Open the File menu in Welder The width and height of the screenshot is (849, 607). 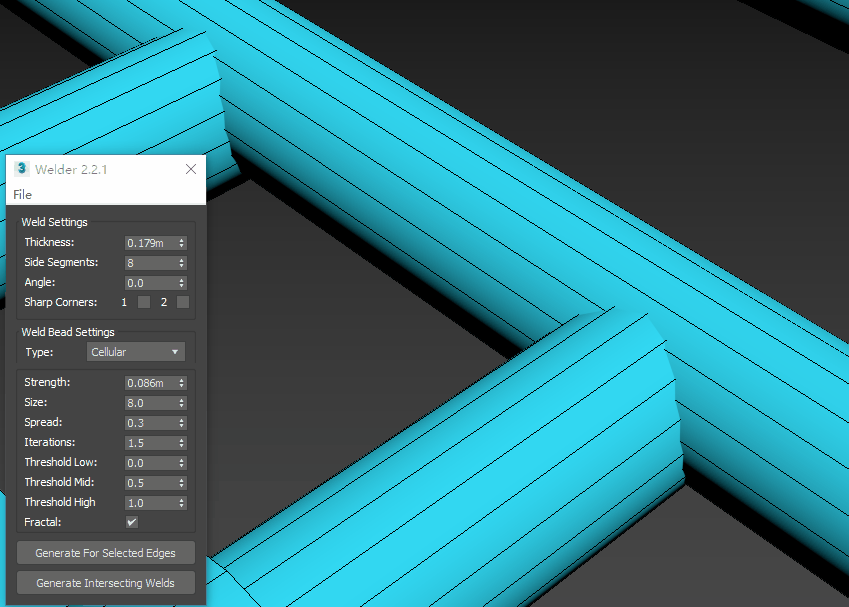(22, 194)
